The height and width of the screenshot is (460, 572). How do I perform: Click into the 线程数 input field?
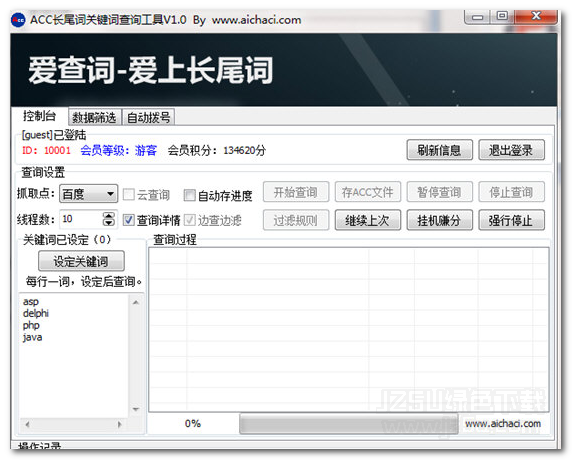pyautogui.click(x=81, y=219)
